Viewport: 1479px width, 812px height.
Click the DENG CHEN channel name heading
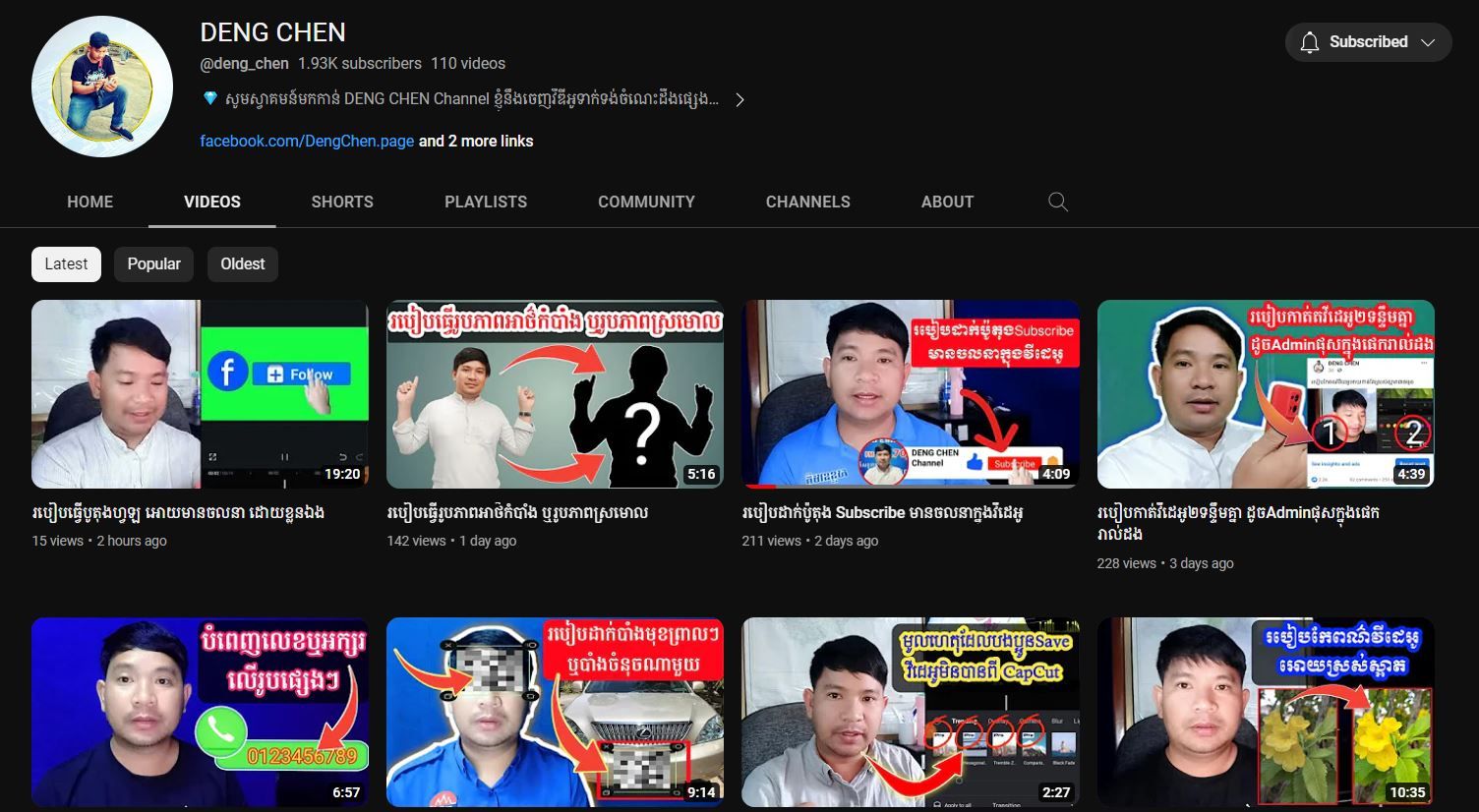272,32
